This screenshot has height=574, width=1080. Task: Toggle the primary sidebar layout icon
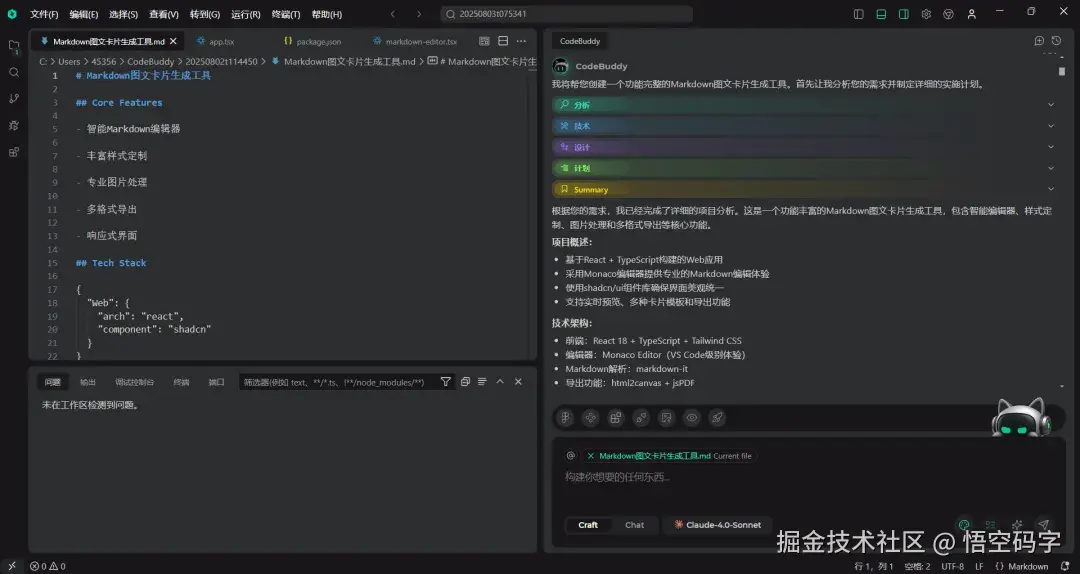pos(858,14)
